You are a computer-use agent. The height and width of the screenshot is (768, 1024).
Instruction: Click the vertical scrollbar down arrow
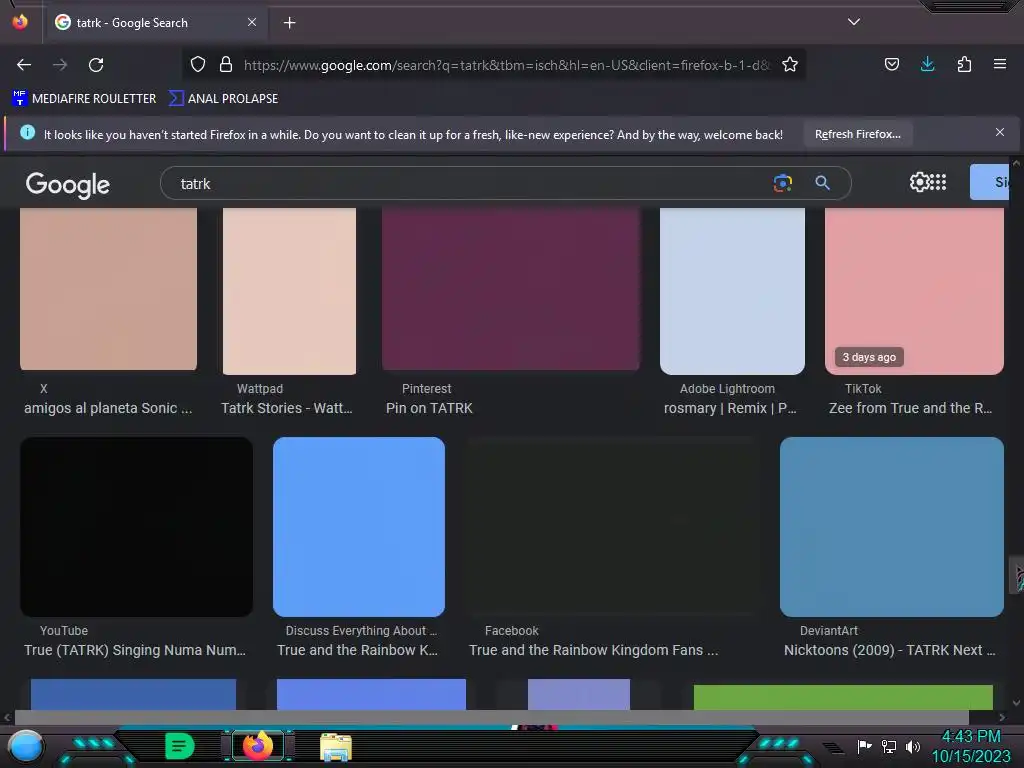[1016, 703]
